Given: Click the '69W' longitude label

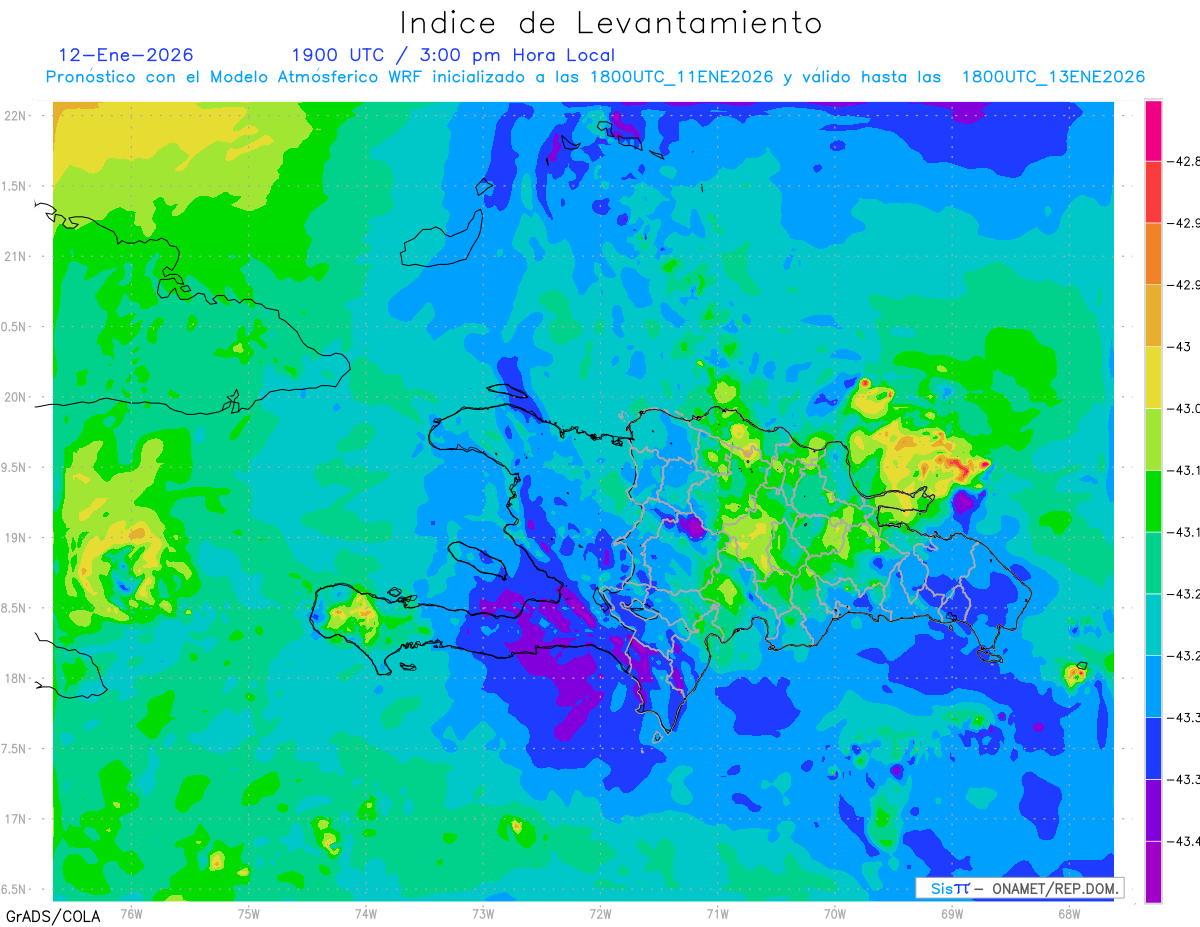Looking at the screenshot, I should point(951,913).
